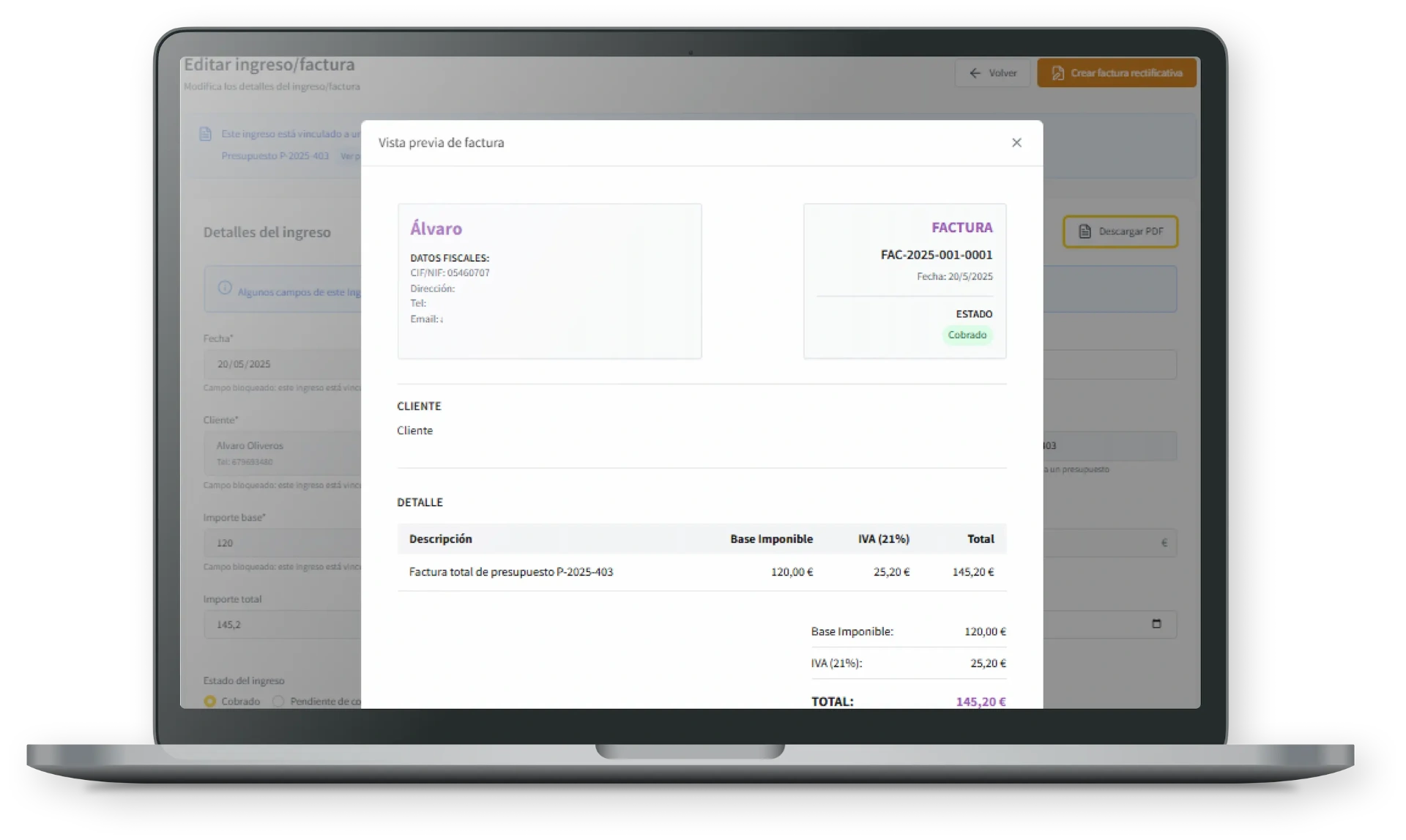Click the IVA (21%): summary line label
Image resolution: width=1406 pixels, height=840 pixels.
837,664
